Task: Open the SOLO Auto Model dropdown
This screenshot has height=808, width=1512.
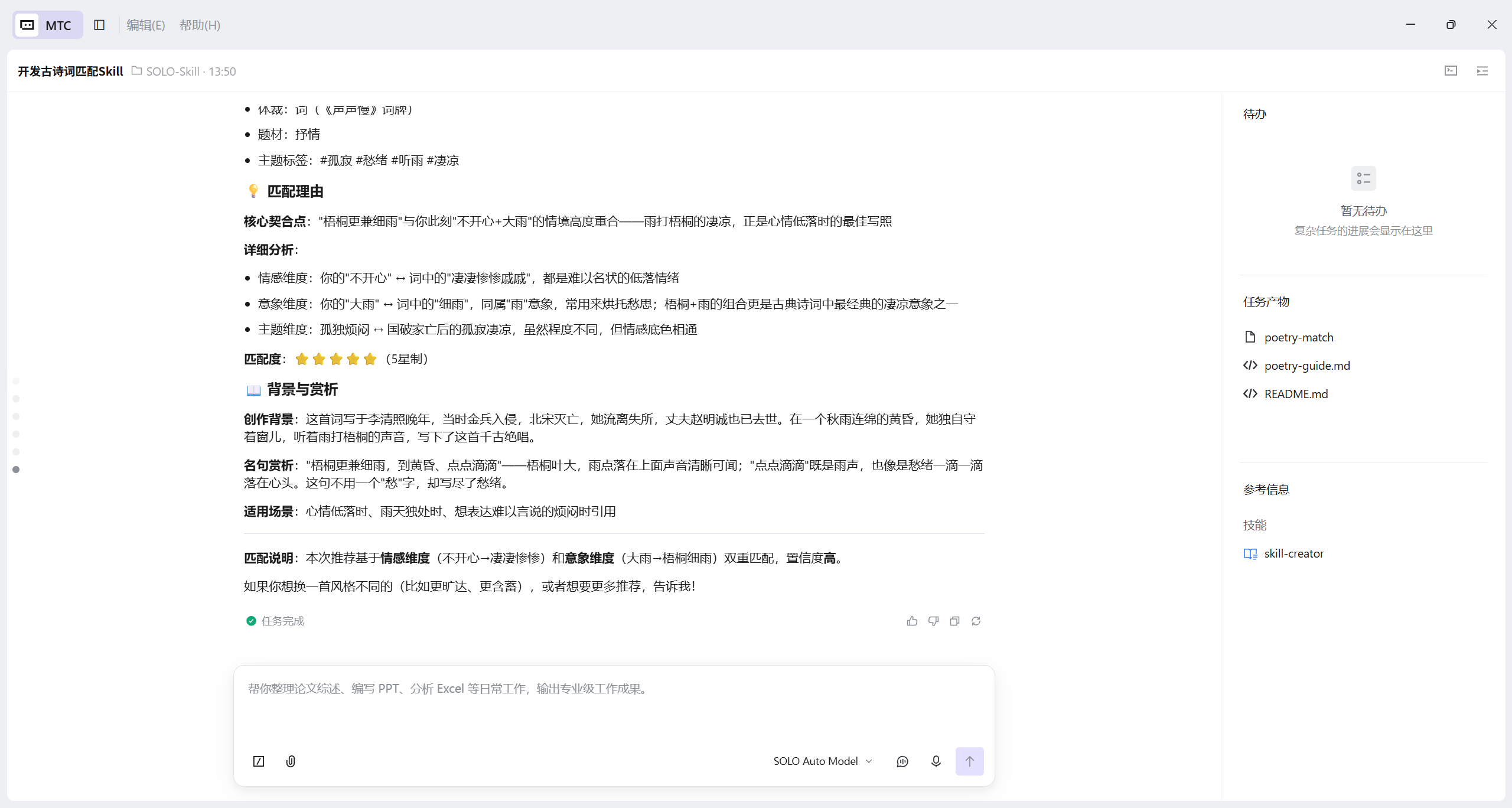Action: pyautogui.click(x=823, y=761)
